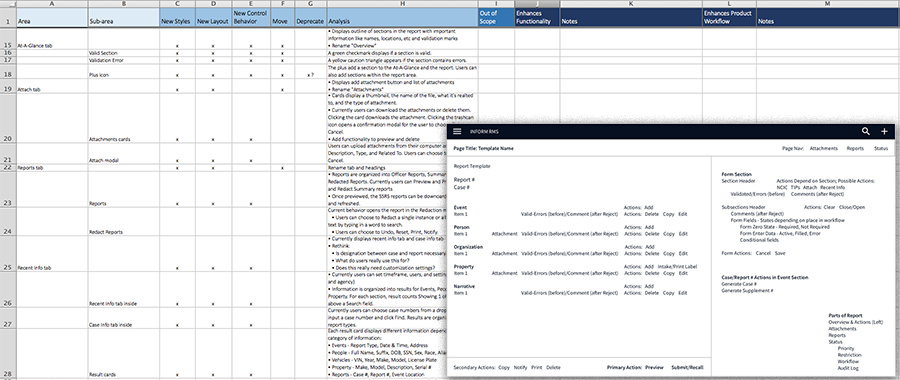Image resolution: width=900 pixels, height=380 pixels.
Task: Click the 'Out of Scope' header cell
Action: (x=496, y=17)
